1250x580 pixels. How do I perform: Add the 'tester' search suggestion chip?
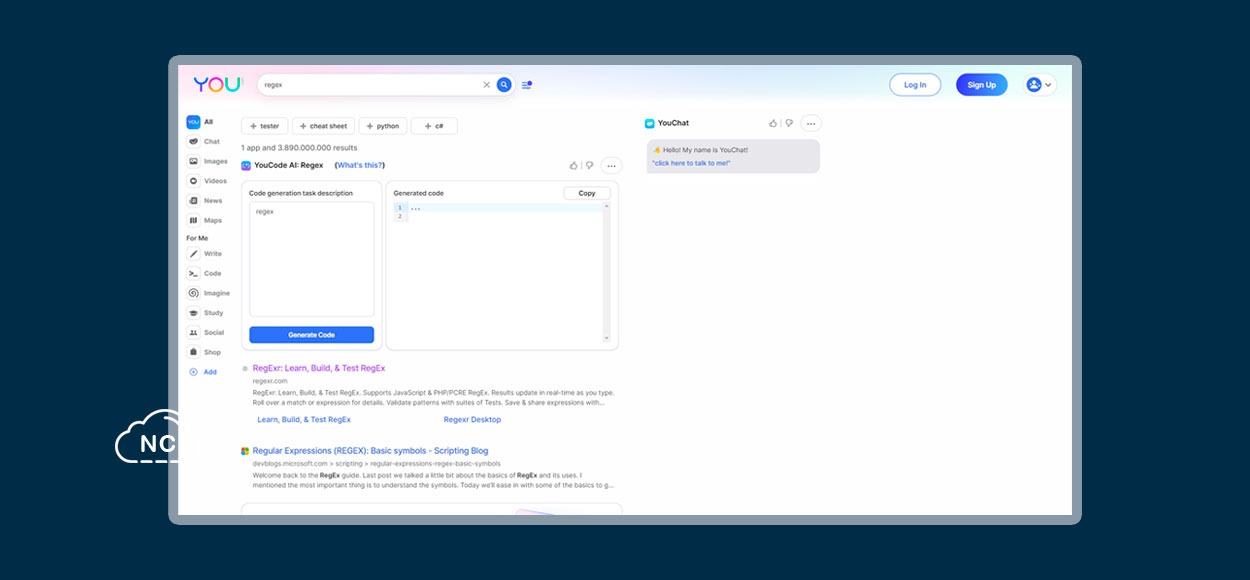[x=265, y=126]
